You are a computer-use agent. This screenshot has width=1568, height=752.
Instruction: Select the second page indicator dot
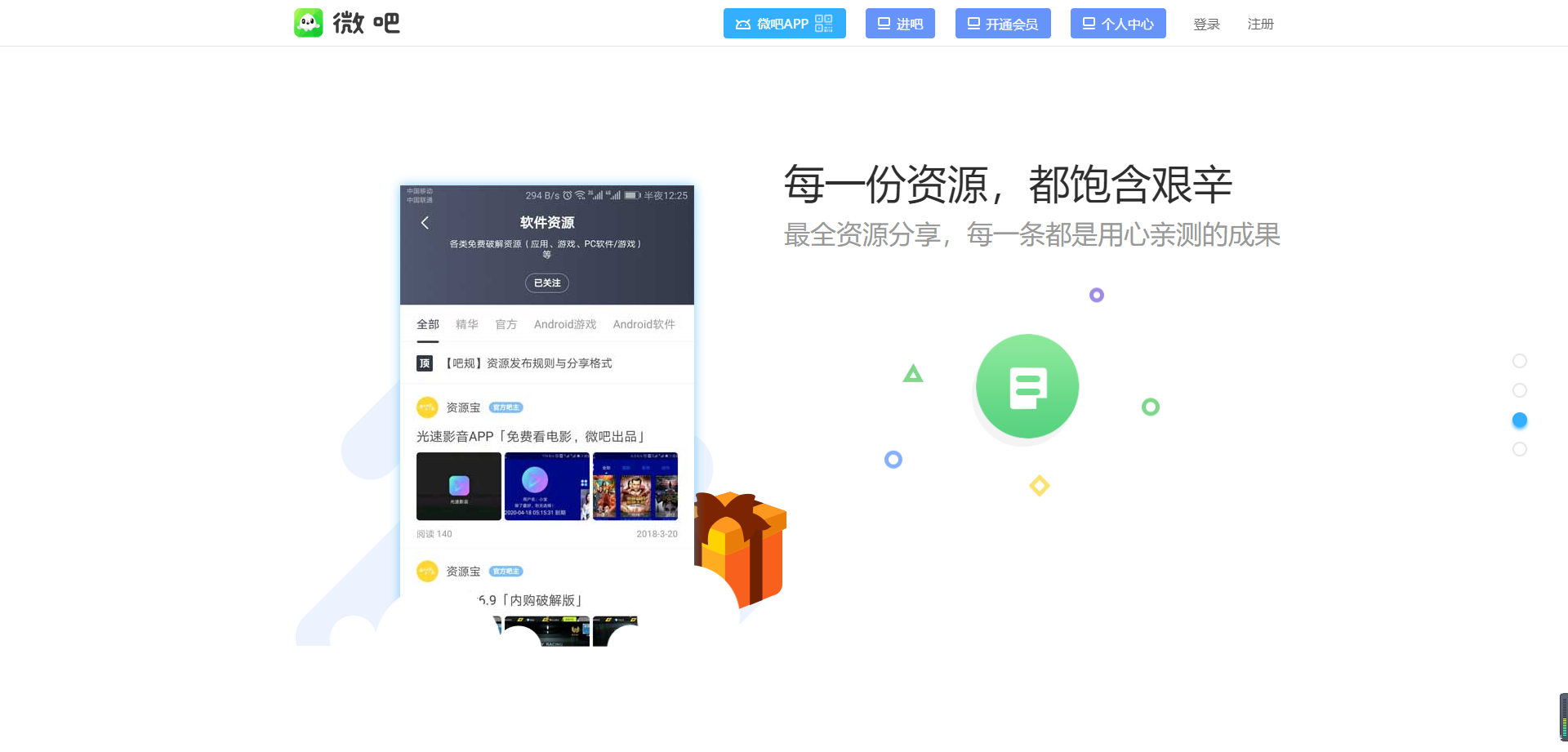pyautogui.click(x=1520, y=390)
